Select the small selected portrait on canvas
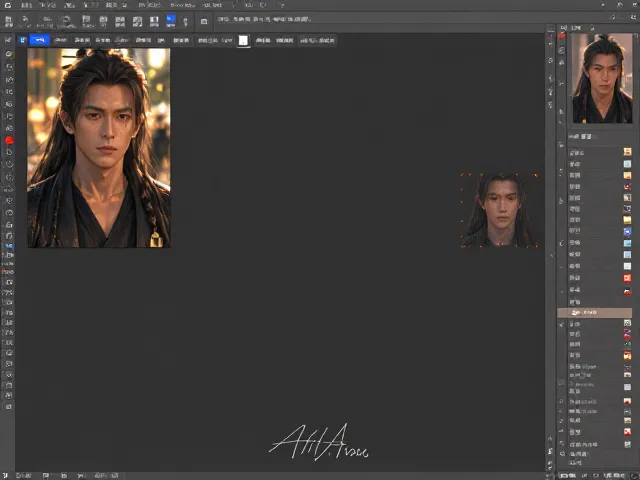The height and width of the screenshot is (480, 640). click(500, 210)
